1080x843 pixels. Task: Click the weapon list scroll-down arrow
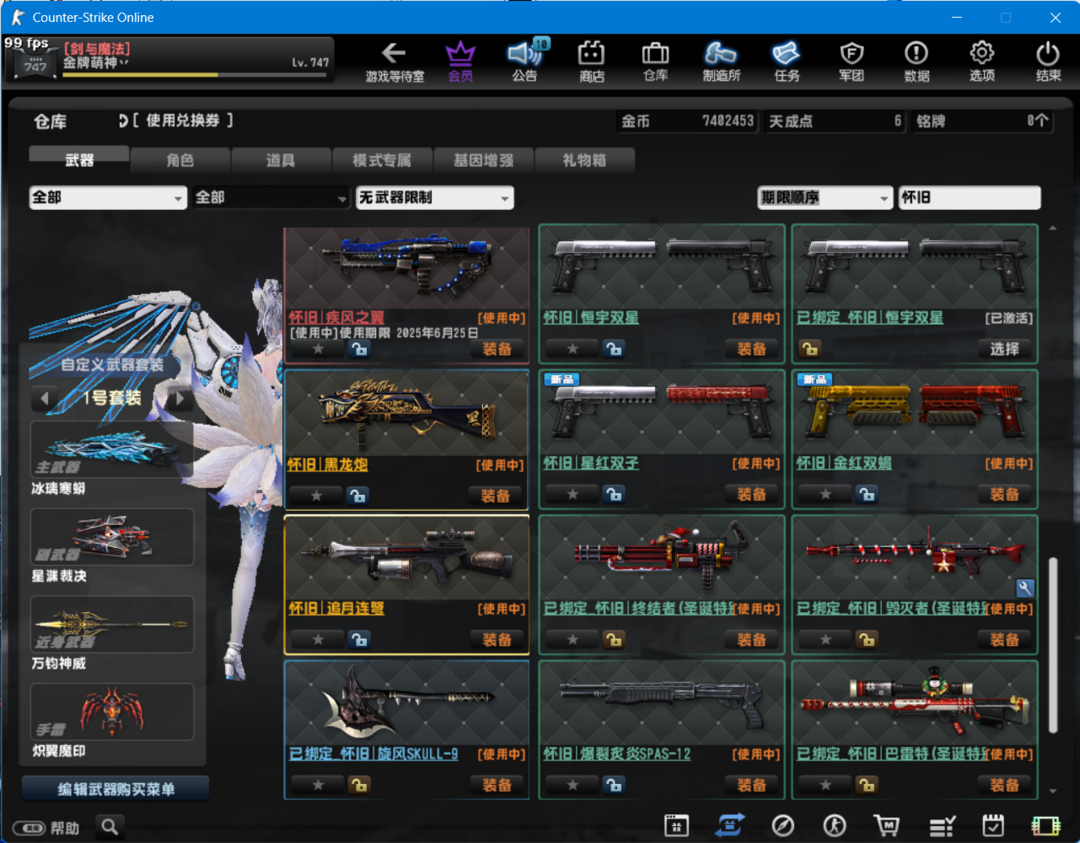point(1052,791)
